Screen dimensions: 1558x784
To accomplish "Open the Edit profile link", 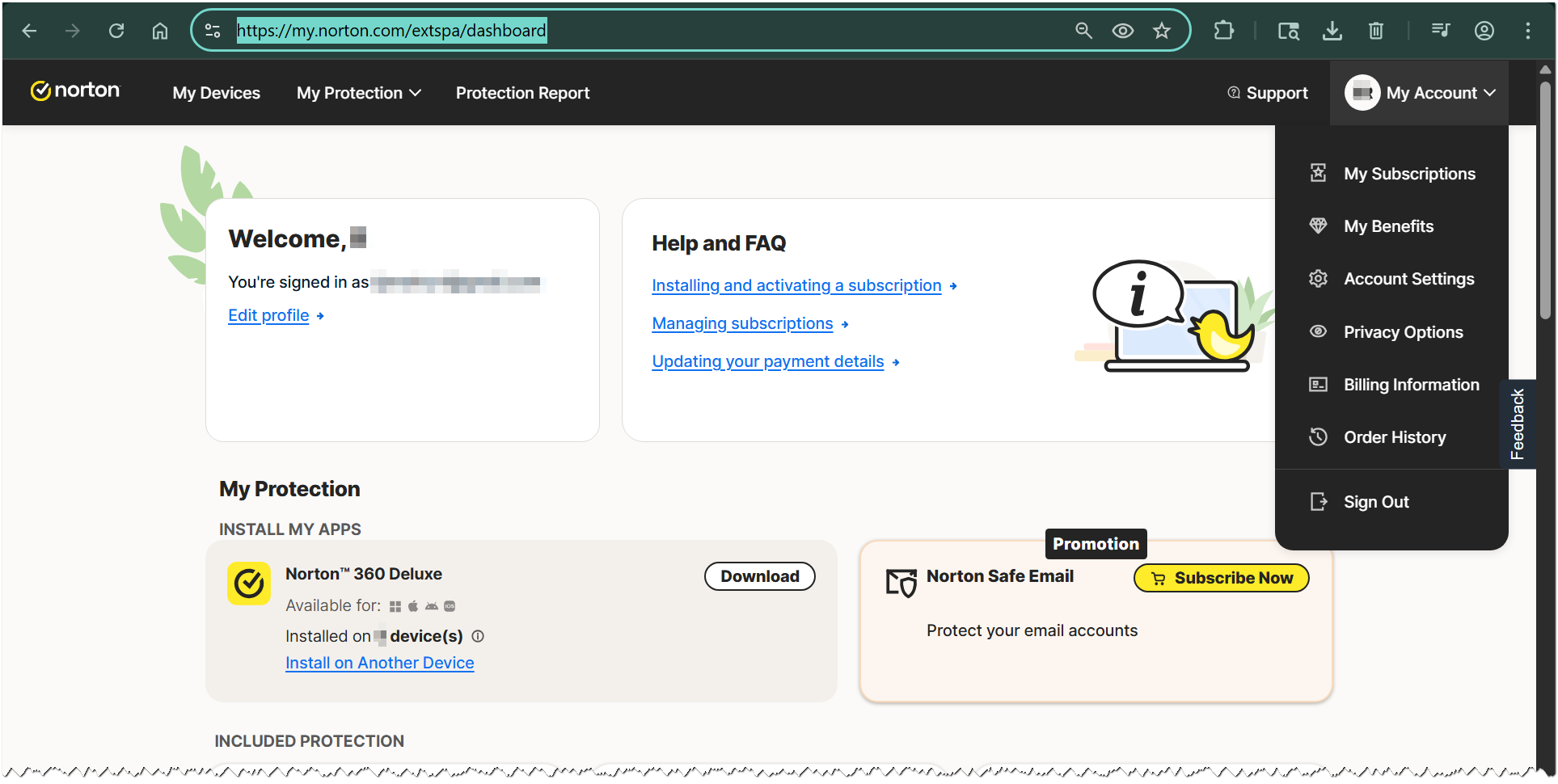I will (268, 315).
